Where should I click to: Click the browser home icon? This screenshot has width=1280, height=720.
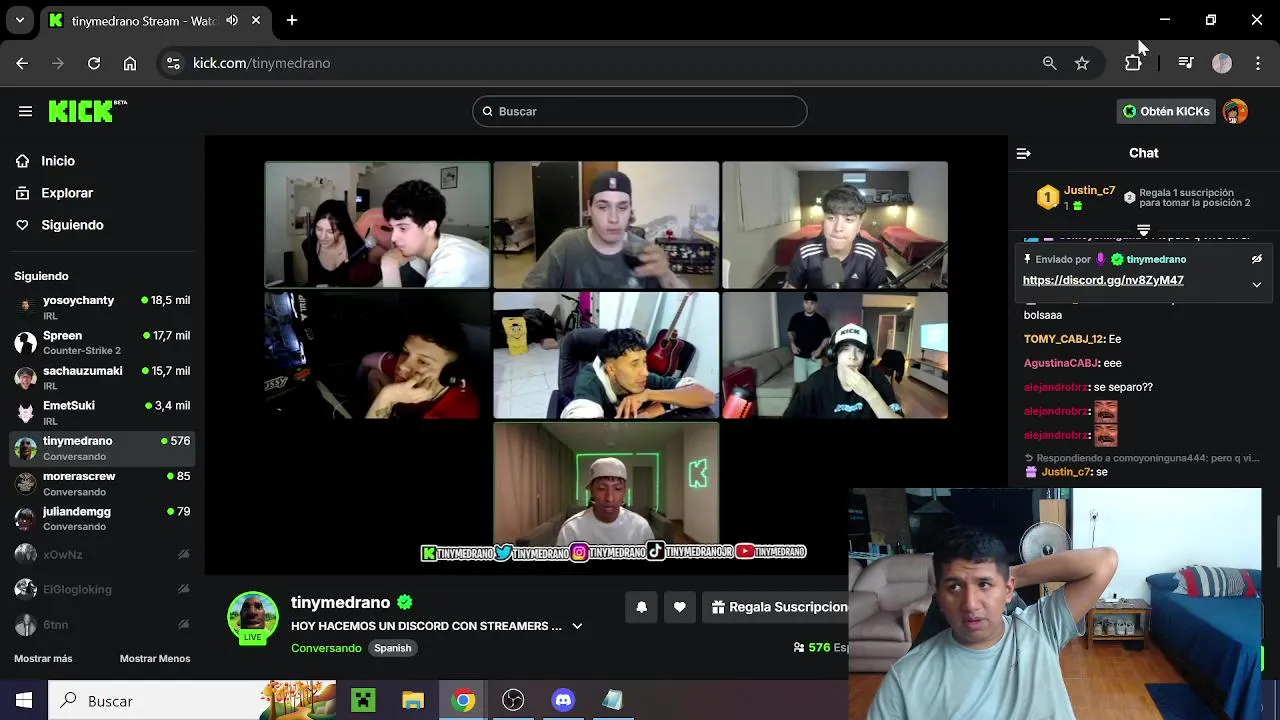130,63
